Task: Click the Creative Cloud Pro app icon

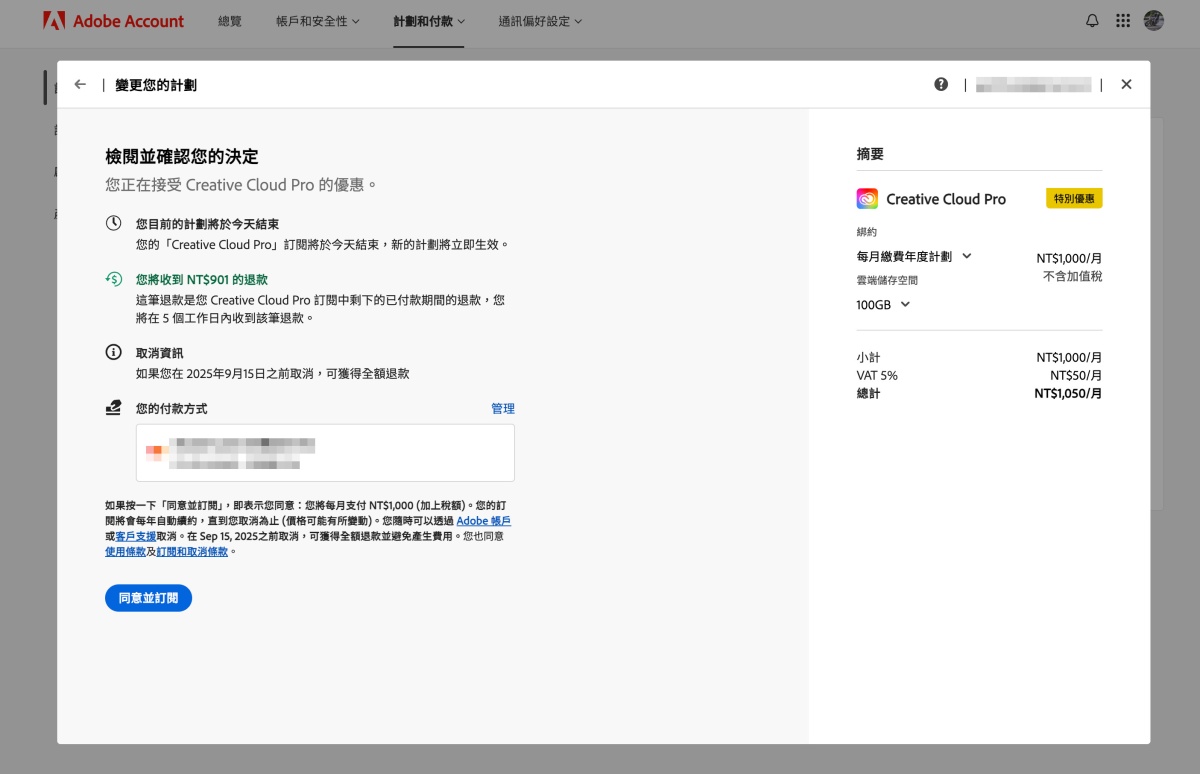Action: click(x=867, y=199)
